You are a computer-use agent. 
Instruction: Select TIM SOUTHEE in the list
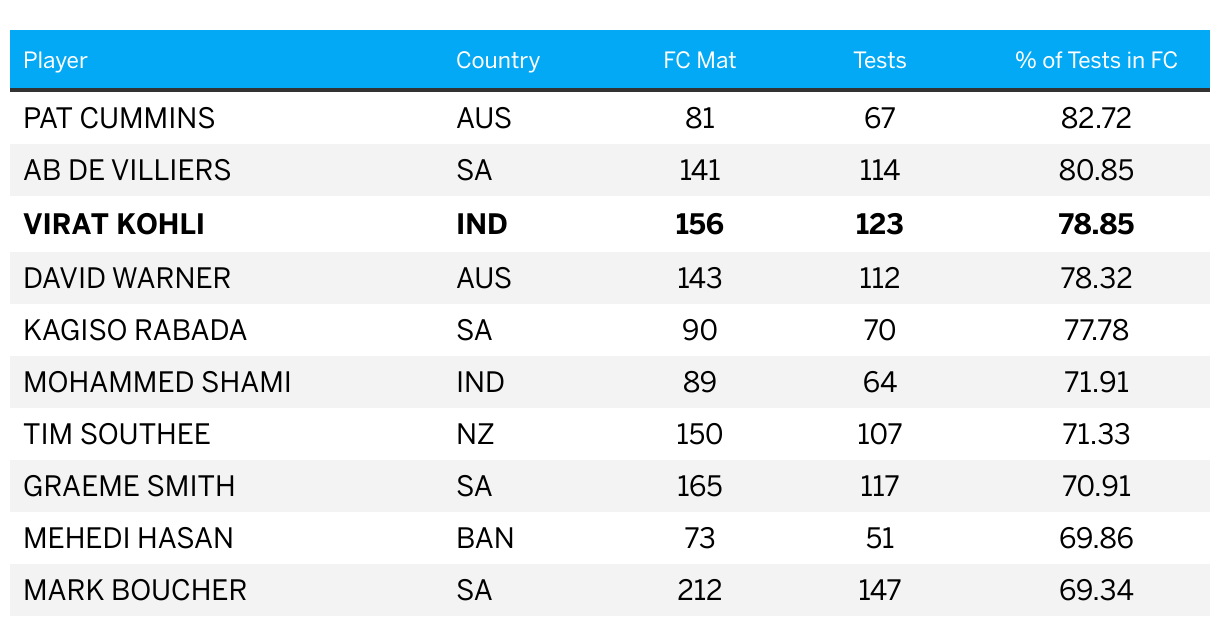pos(117,434)
